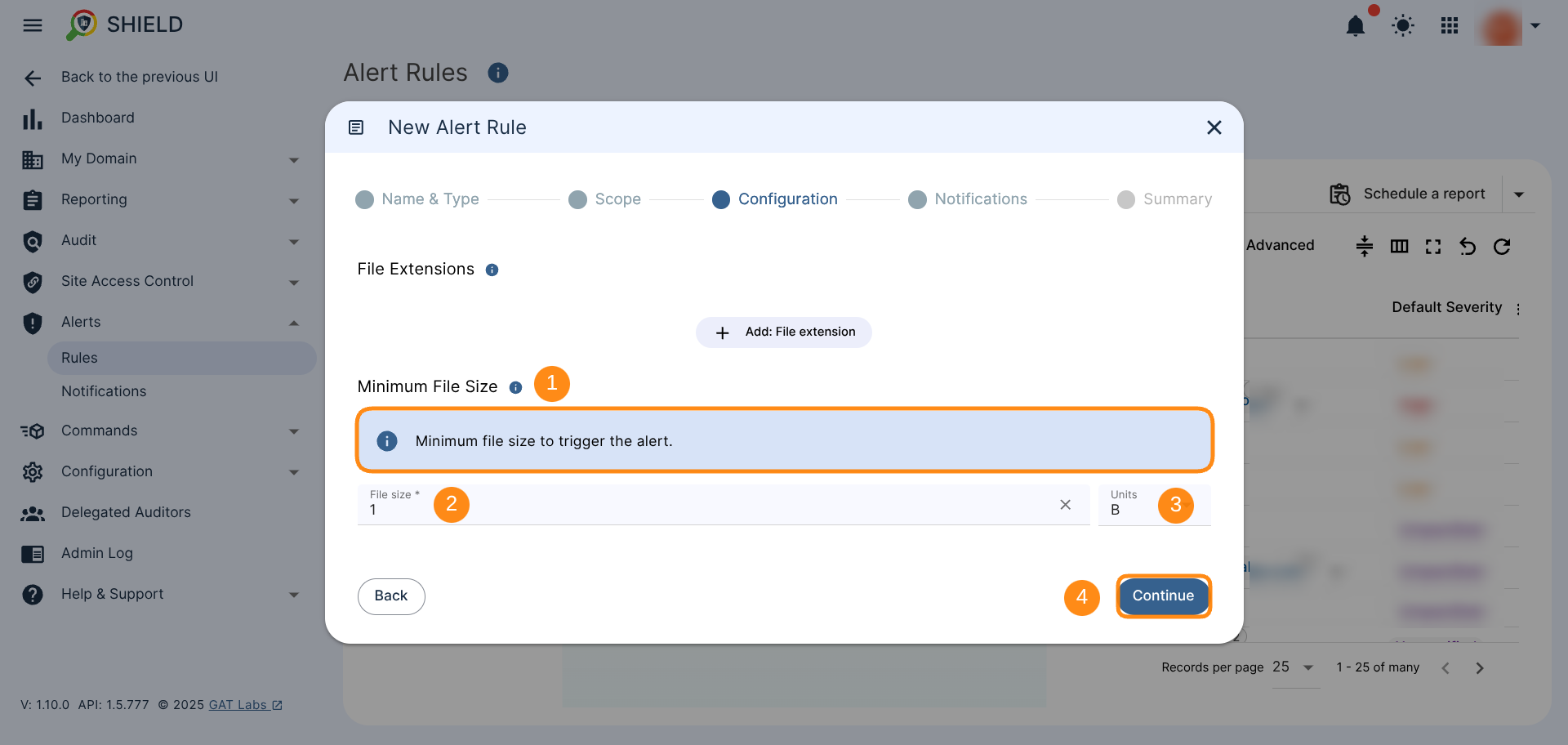Click the SHIELD logo
Viewport: 1568px width, 745px height.
click(124, 25)
